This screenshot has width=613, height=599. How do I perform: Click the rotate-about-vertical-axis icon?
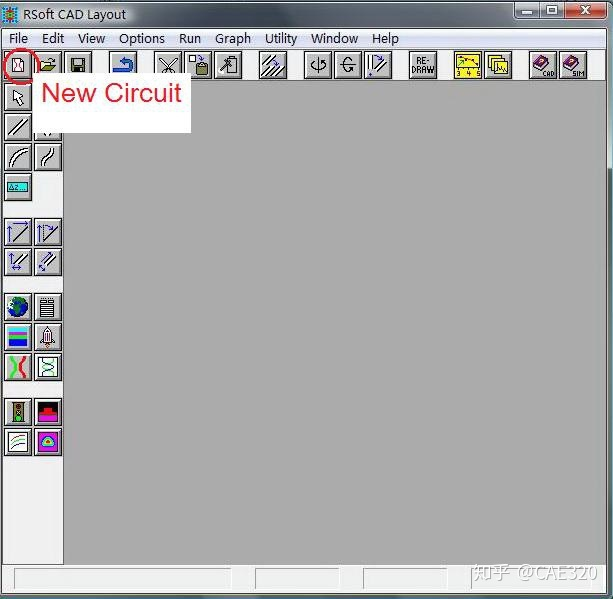pos(318,65)
